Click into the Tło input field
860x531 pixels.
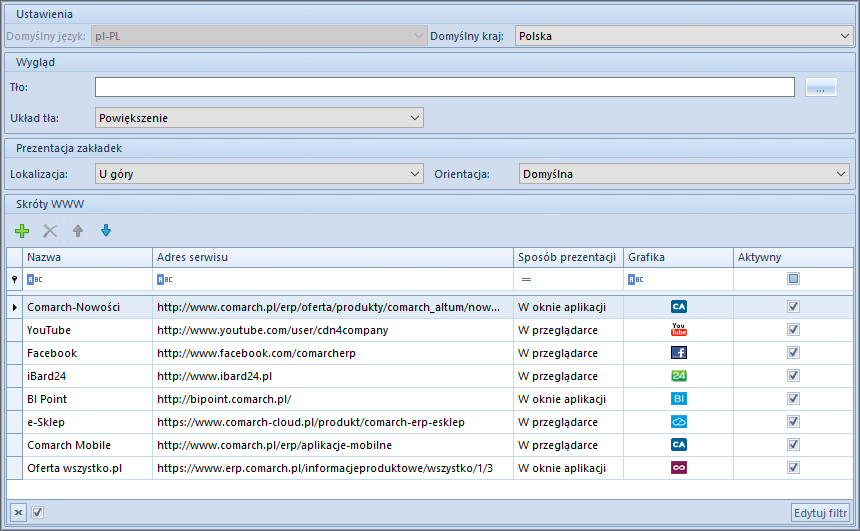point(445,87)
